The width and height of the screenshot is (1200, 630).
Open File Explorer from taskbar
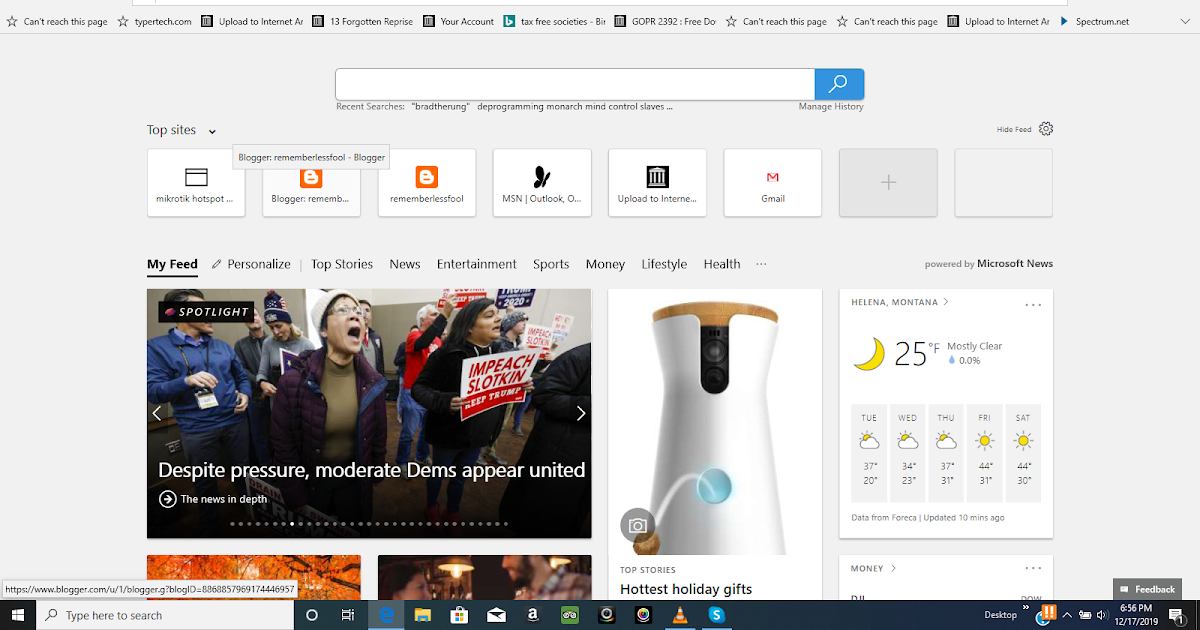coord(422,615)
